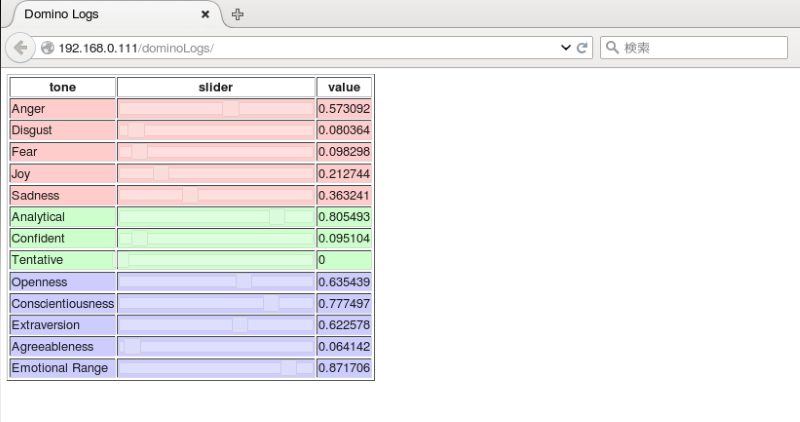Open a new tab with the plus icon
This screenshot has width=800, height=422.
pyautogui.click(x=237, y=14)
